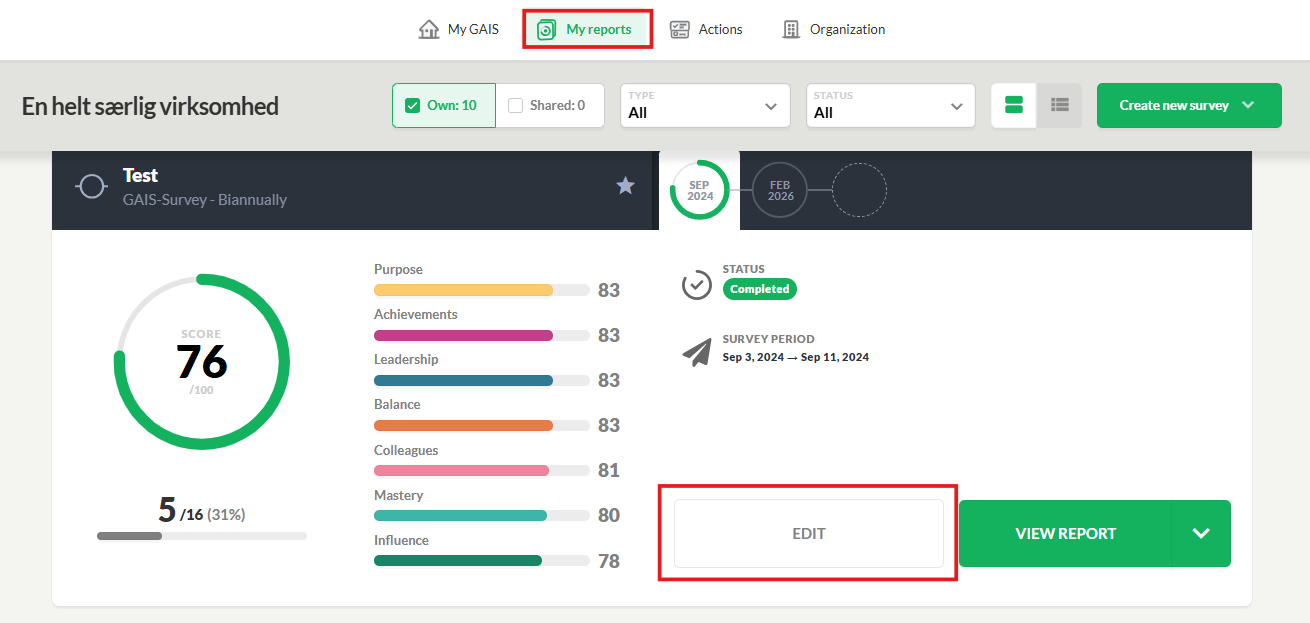
Task: Click the Completed status badge
Action: click(x=760, y=289)
